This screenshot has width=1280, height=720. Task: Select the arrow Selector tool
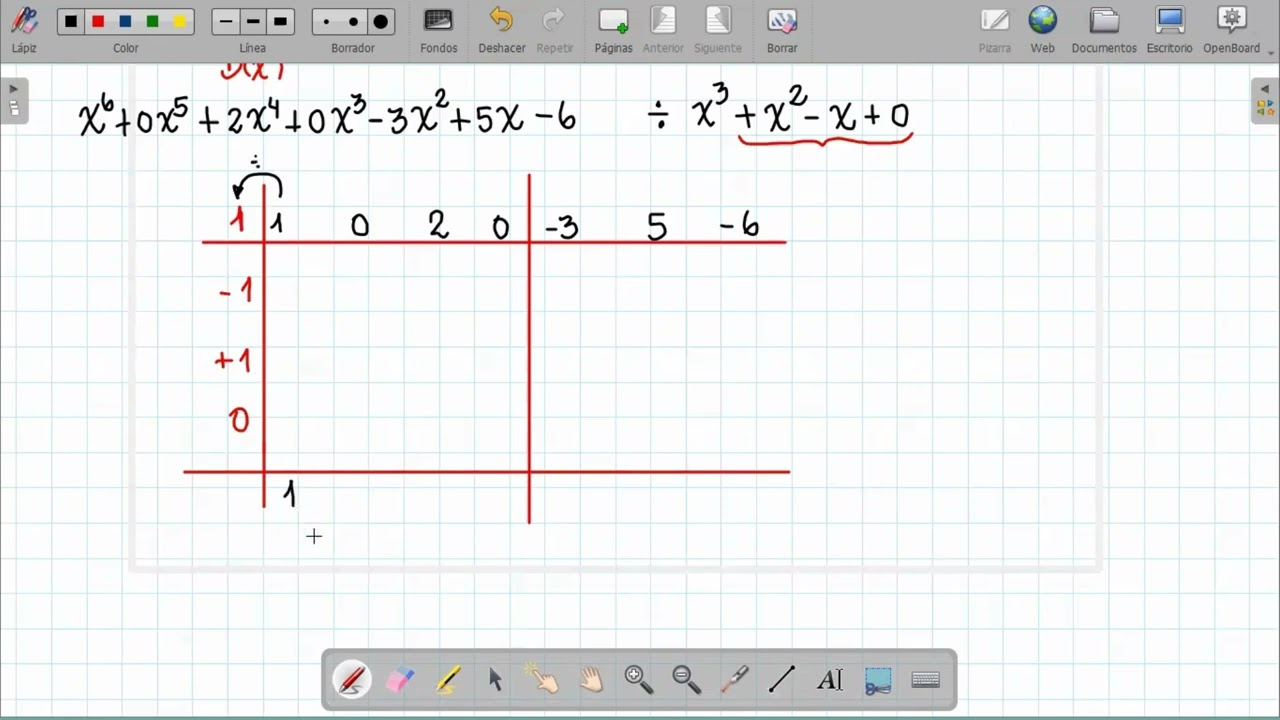click(495, 680)
